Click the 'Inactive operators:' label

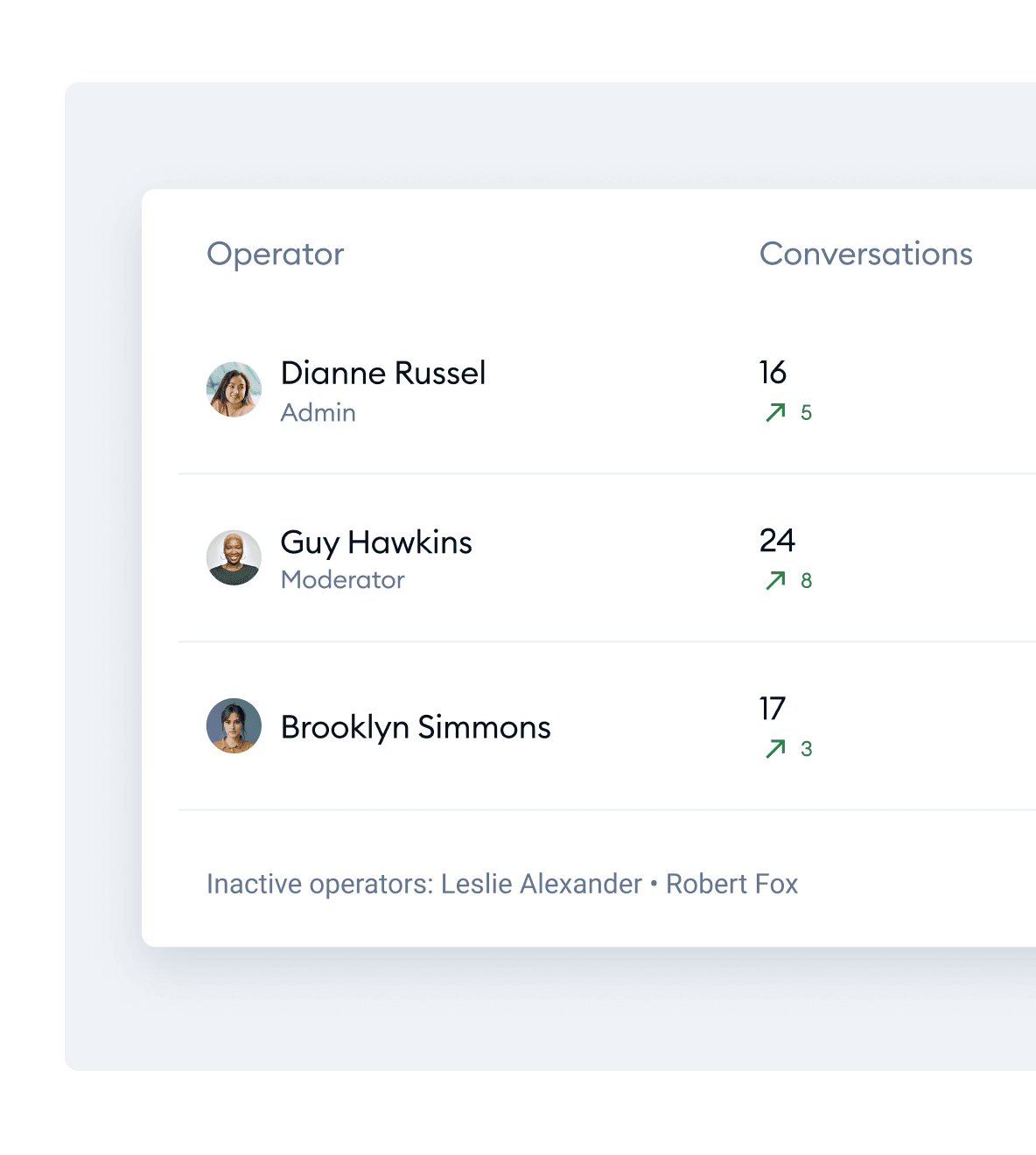[x=320, y=884]
